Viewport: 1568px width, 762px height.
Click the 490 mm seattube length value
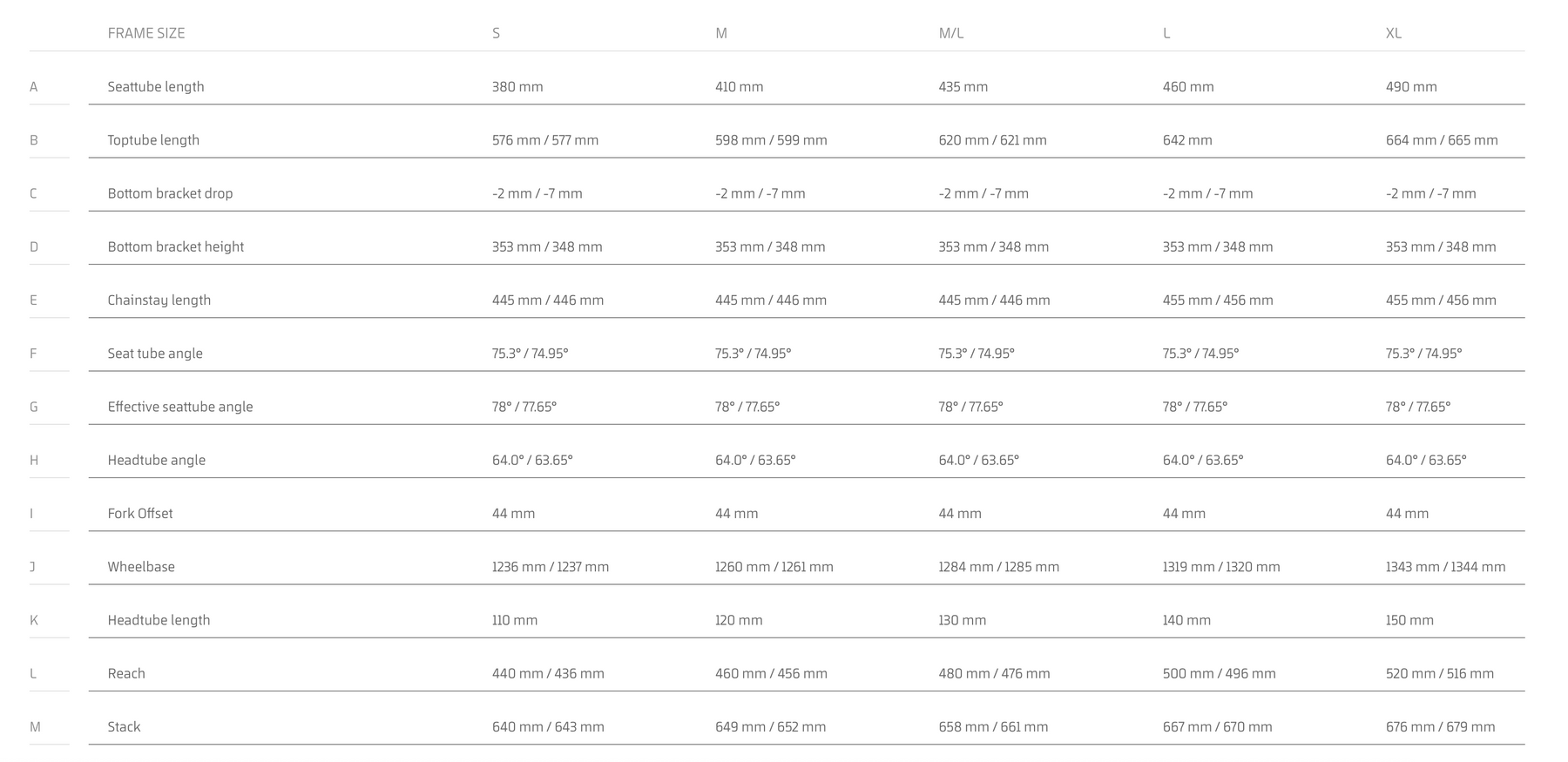point(1411,87)
